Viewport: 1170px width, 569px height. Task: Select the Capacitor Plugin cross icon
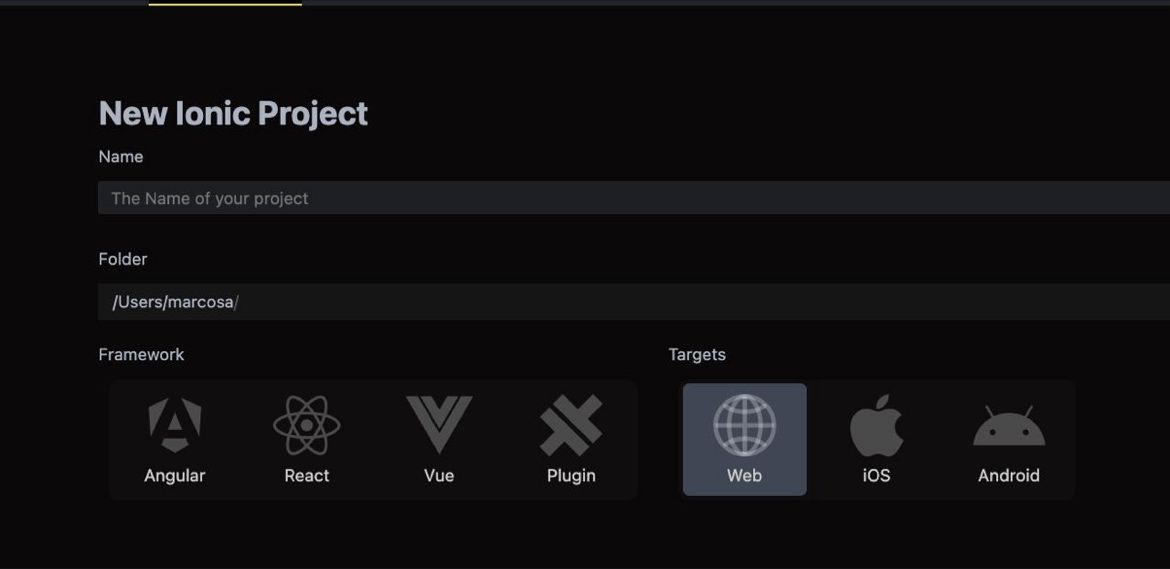coord(571,425)
